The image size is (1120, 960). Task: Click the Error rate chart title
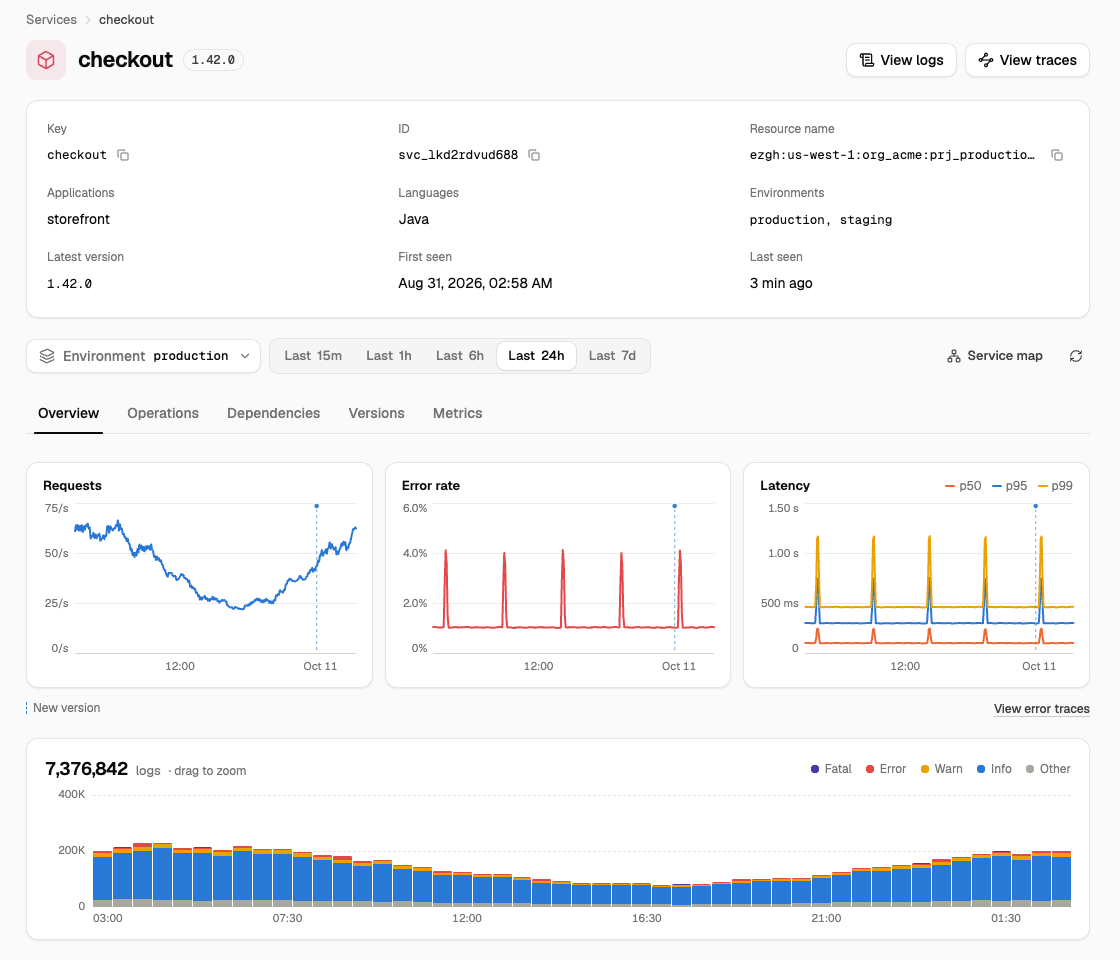[x=431, y=486]
